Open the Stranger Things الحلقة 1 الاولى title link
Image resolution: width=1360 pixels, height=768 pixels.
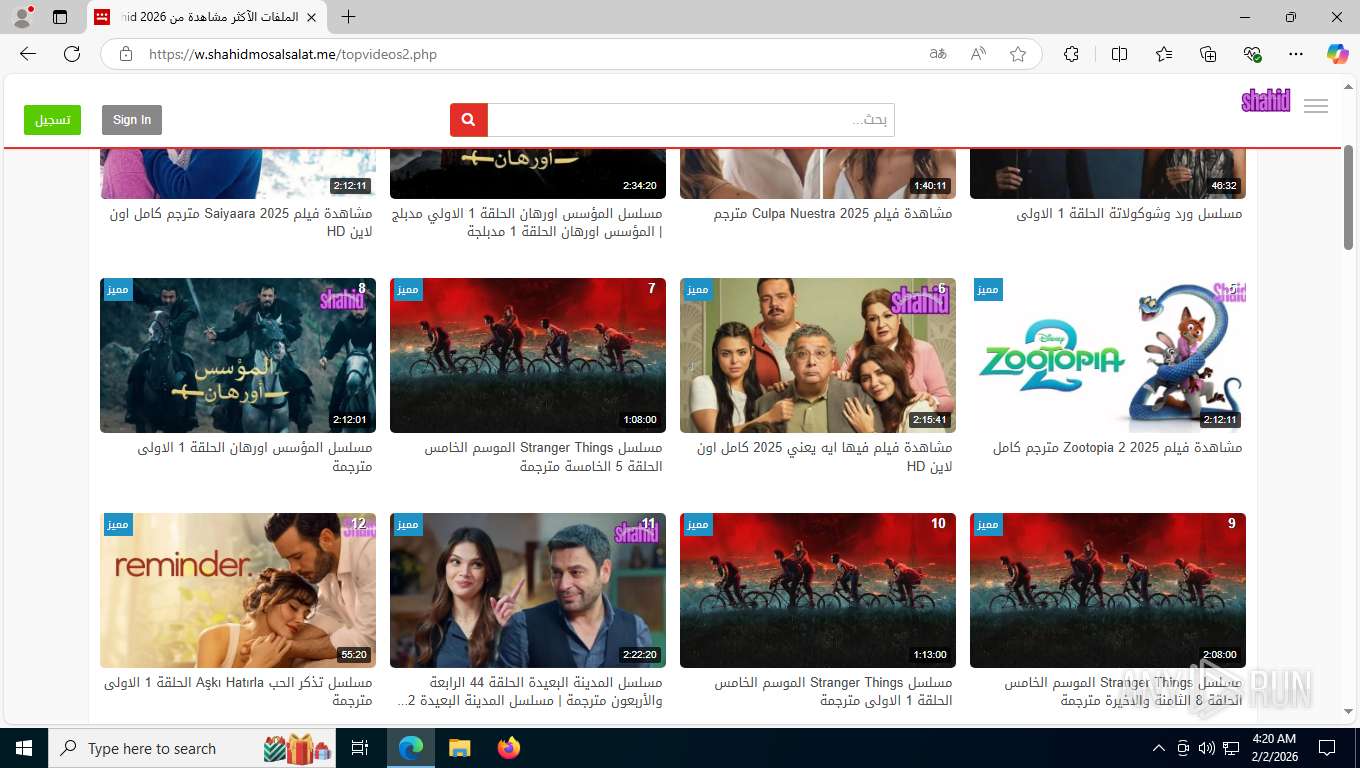[x=833, y=691]
